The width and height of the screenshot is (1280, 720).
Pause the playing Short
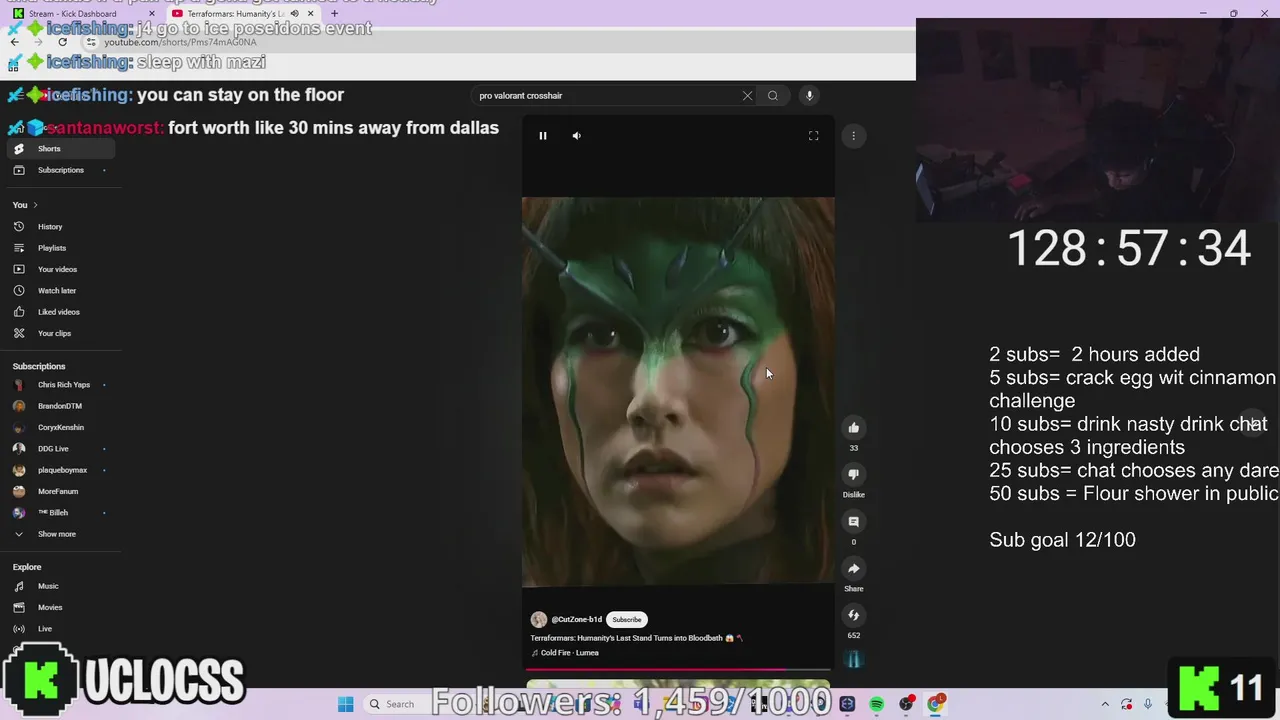point(543,136)
